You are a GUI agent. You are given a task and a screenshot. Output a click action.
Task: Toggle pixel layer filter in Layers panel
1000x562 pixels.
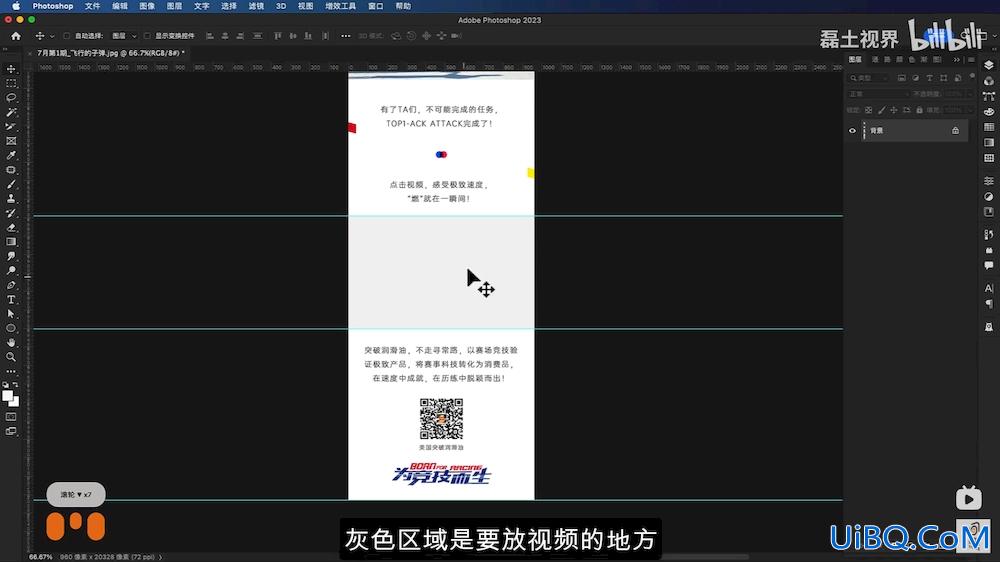point(902,78)
